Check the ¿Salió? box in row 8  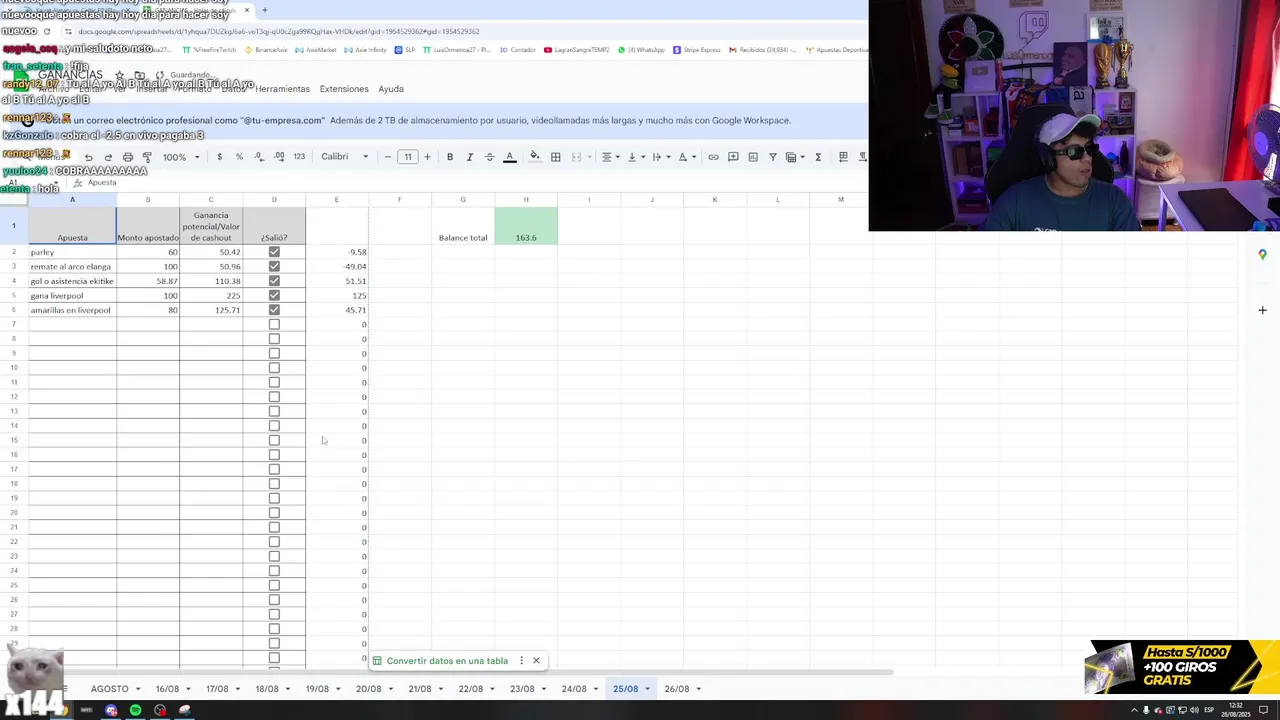[x=274, y=339]
